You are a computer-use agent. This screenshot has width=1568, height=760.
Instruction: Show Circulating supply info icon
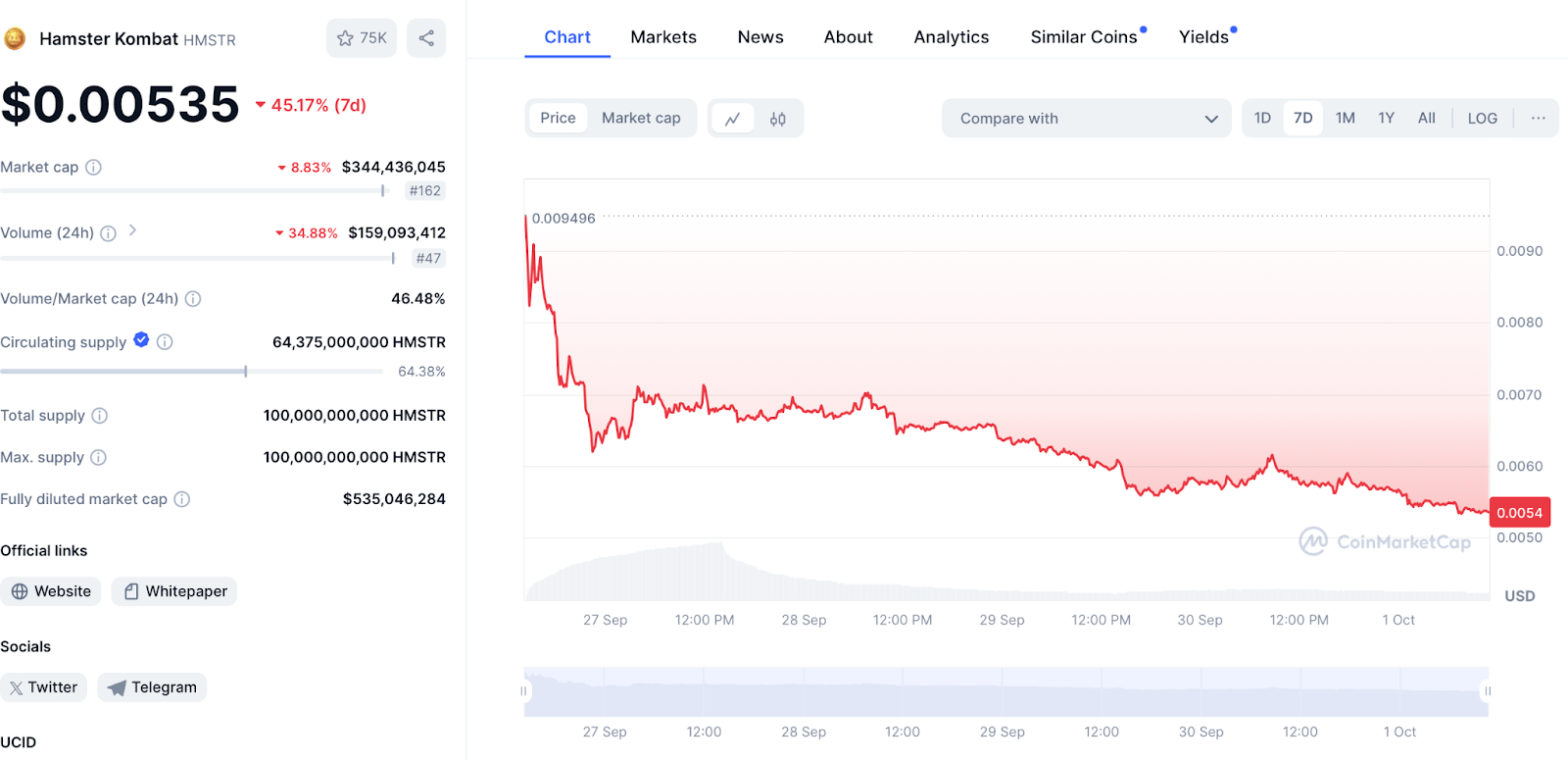click(x=165, y=342)
